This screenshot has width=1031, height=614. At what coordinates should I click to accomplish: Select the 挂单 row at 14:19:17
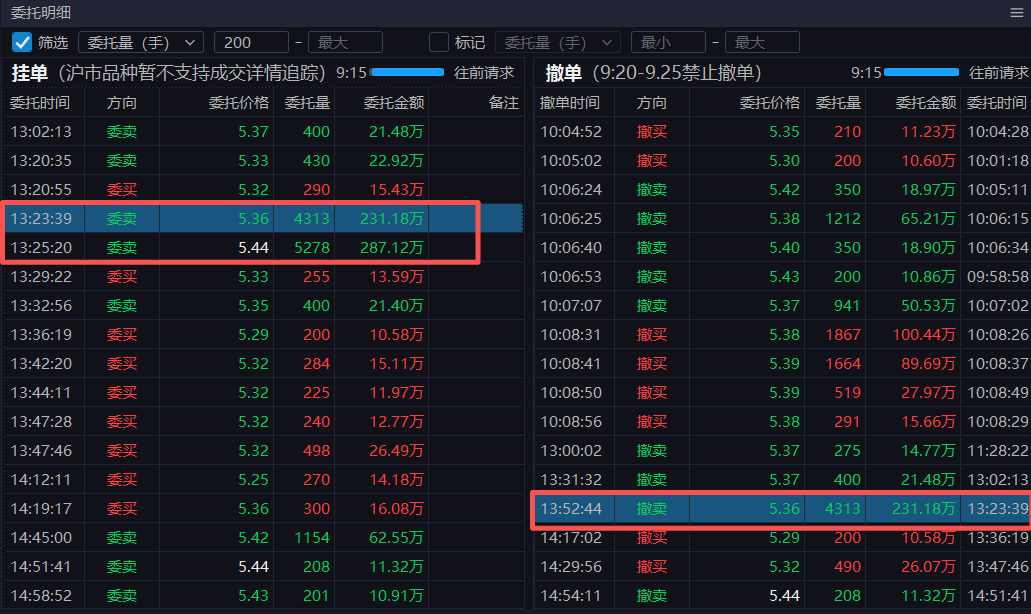(263, 508)
